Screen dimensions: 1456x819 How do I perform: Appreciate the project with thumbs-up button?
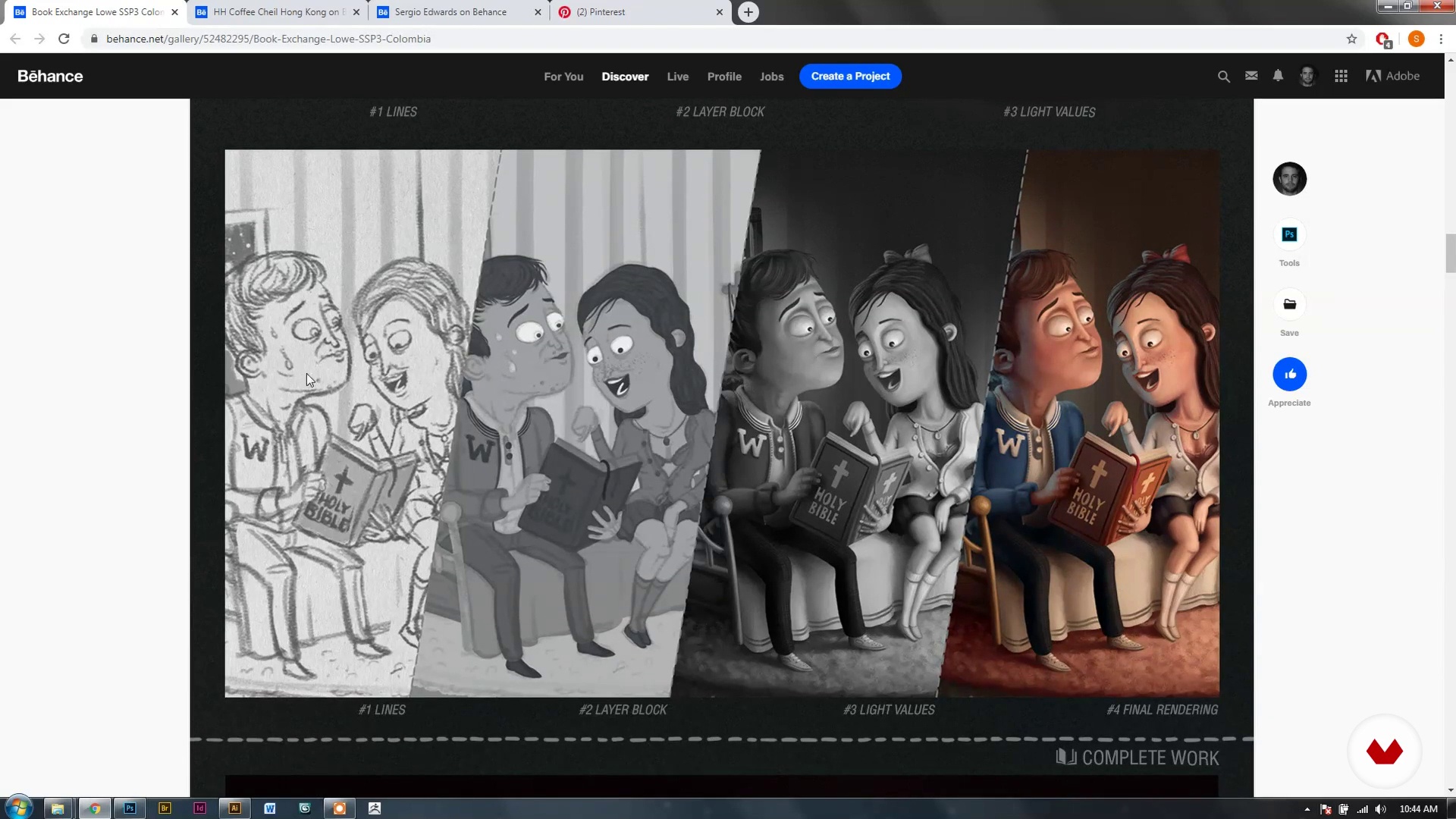[1289, 375]
